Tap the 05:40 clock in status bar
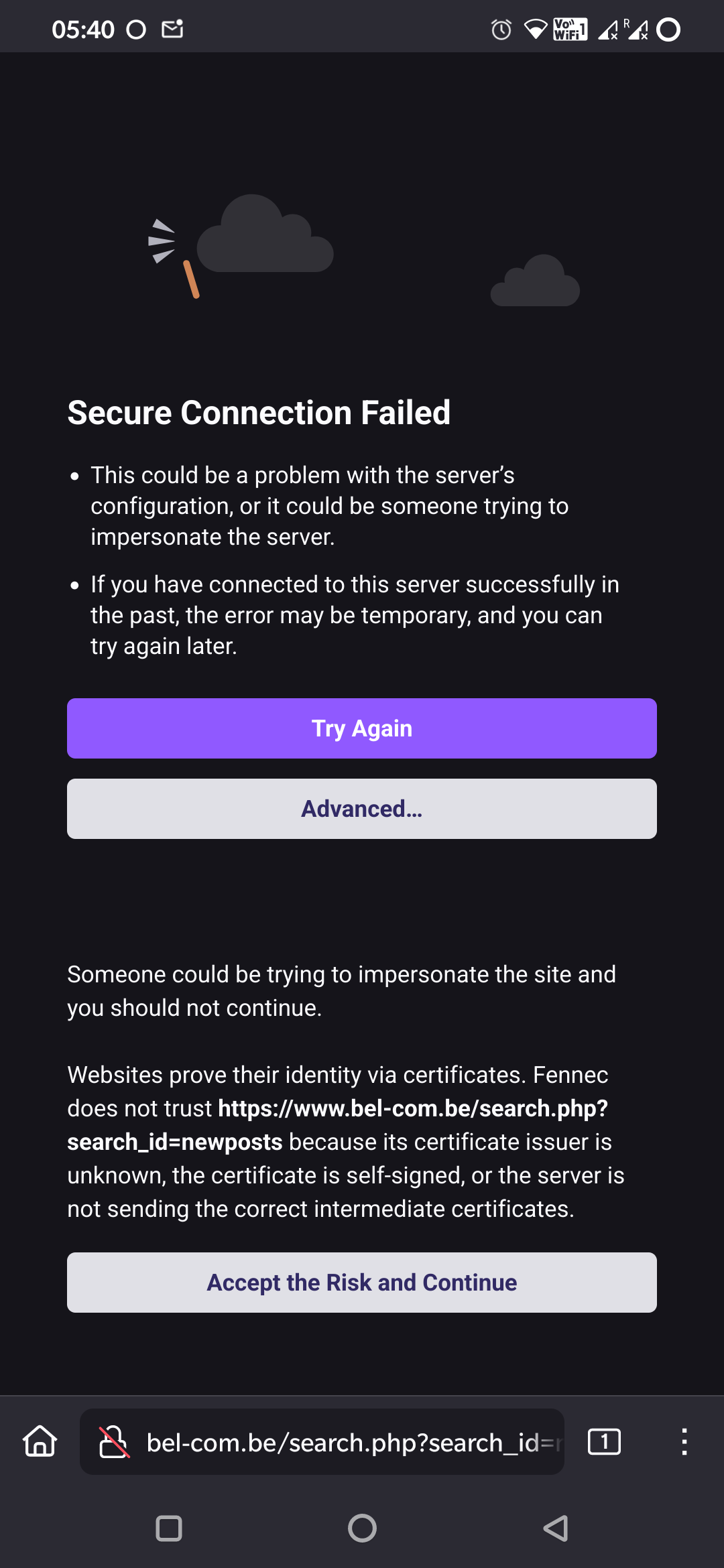724x1568 pixels. [x=83, y=29]
